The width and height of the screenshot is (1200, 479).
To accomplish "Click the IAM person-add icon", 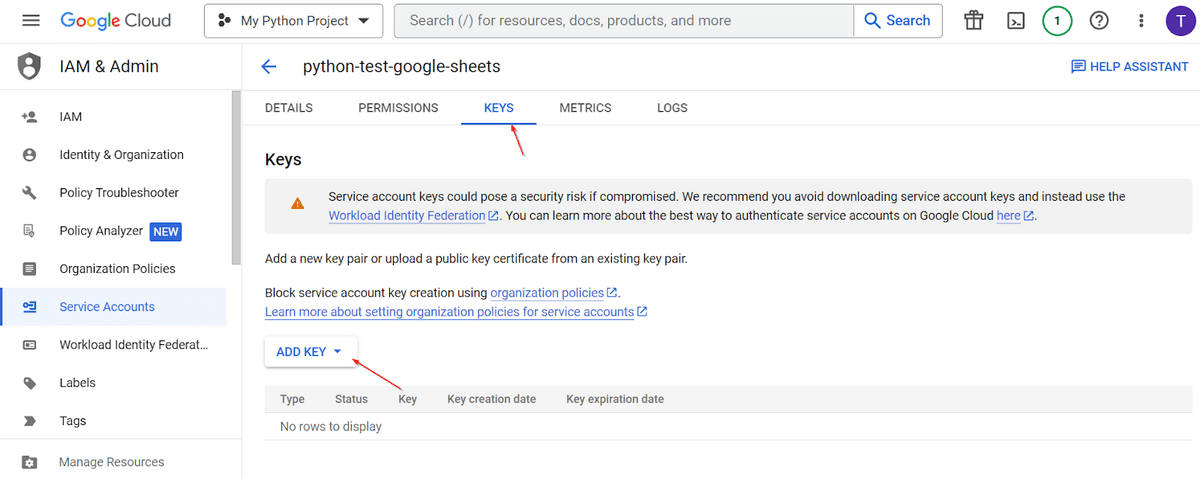I will (29, 117).
